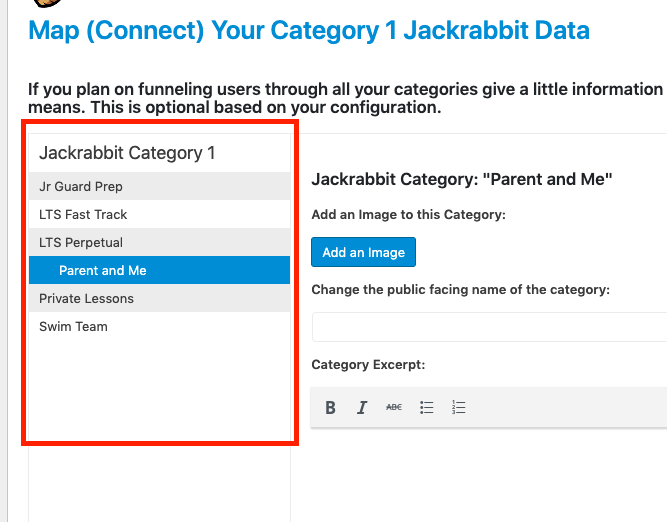Insert a bulleted list in excerpt
Image resolution: width=667 pixels, height=522 pixels.
click(427, 407)
